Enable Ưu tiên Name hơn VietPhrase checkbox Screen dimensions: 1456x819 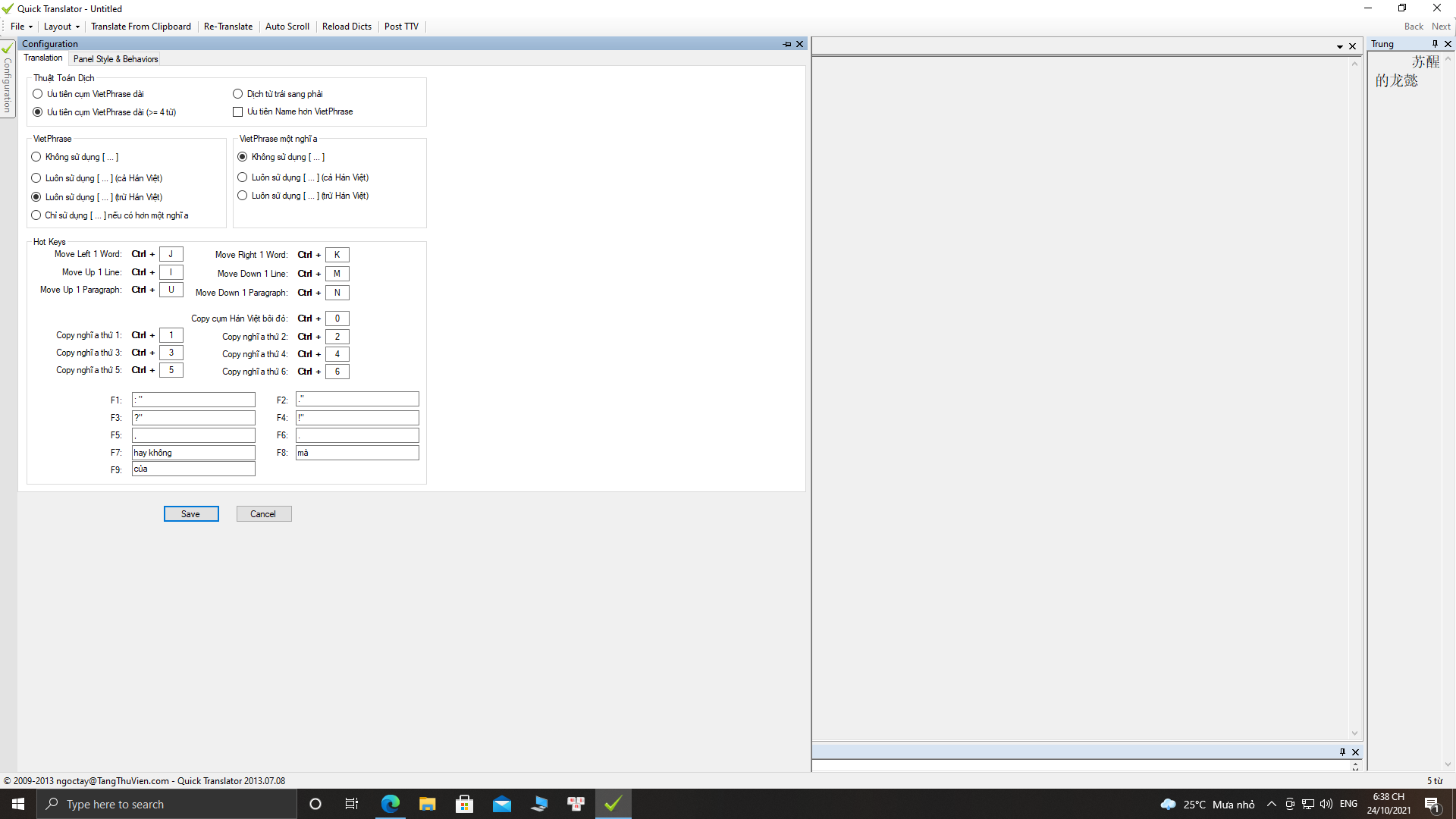click(238, 112)
